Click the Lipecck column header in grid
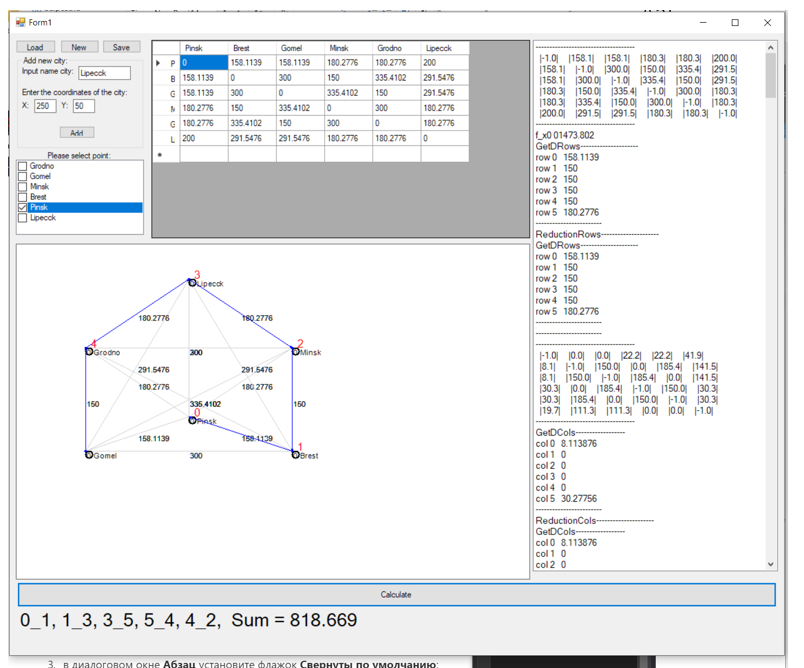 [x=444, y=48]
